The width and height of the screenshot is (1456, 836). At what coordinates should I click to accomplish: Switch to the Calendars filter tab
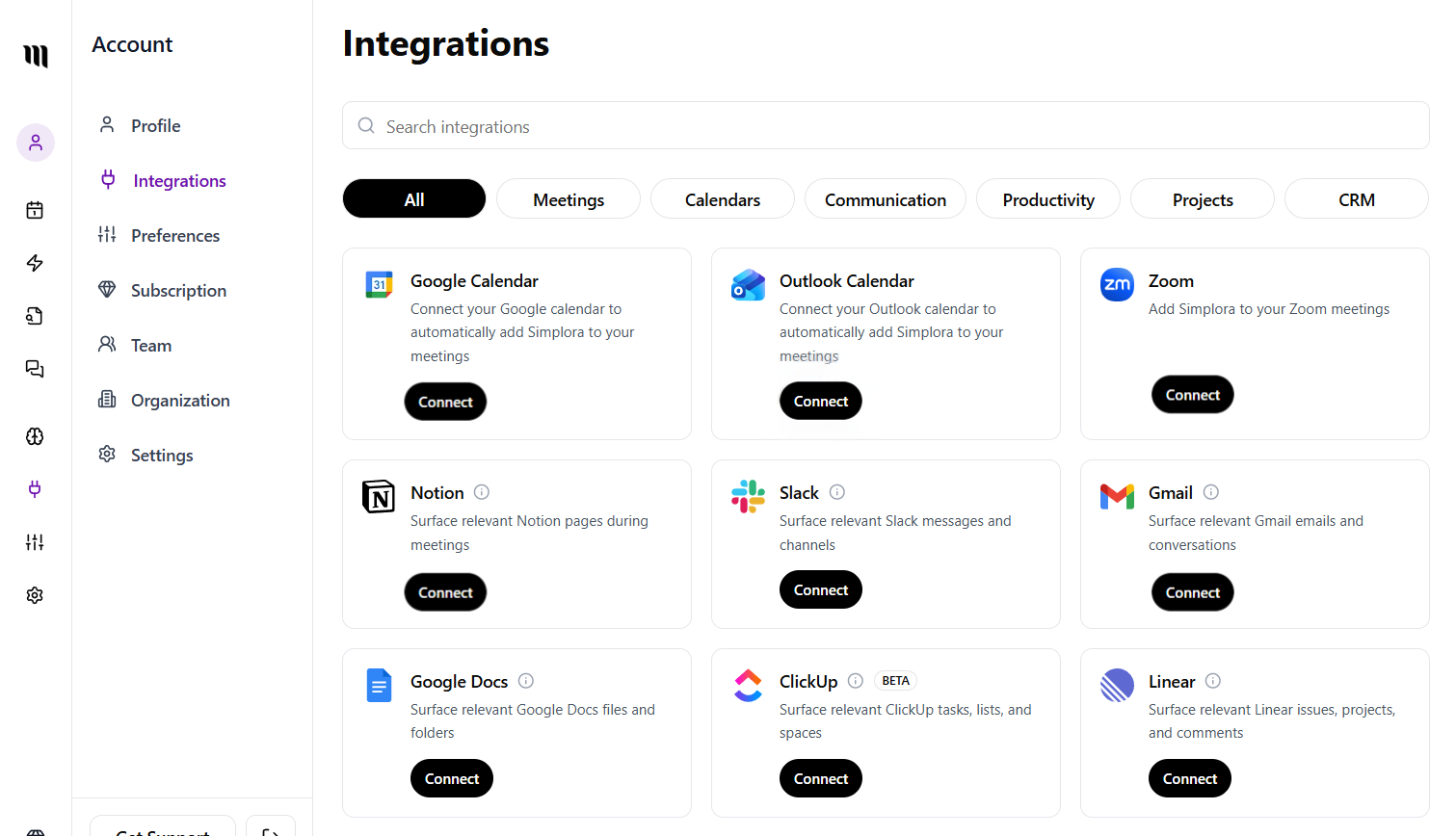pyautogui.click(x=722, y=198)
